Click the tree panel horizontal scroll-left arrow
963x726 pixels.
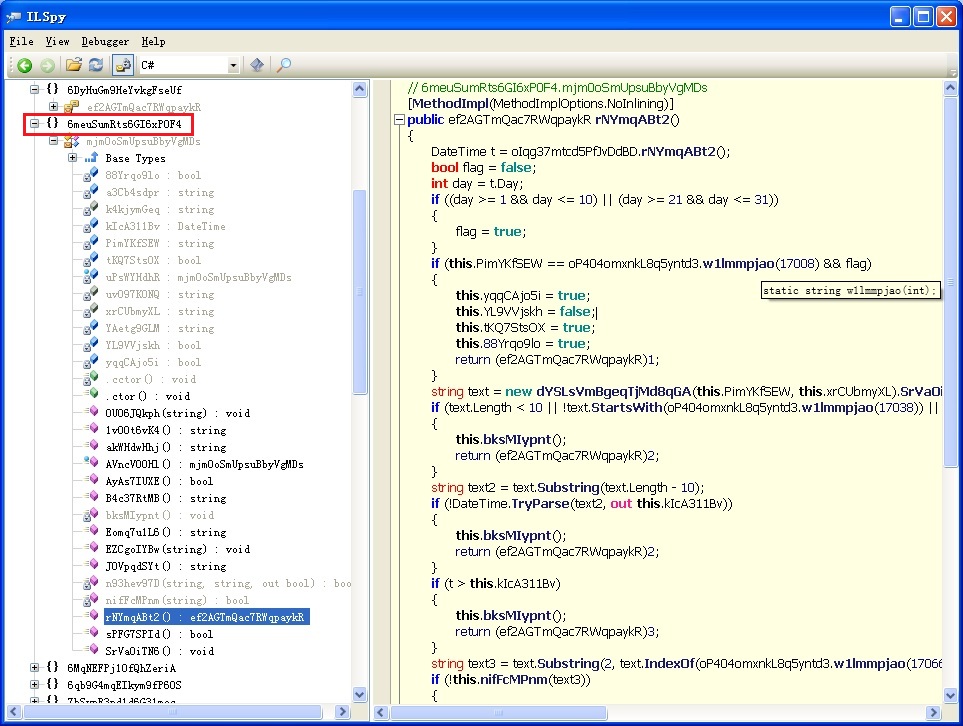click(14, 712)
